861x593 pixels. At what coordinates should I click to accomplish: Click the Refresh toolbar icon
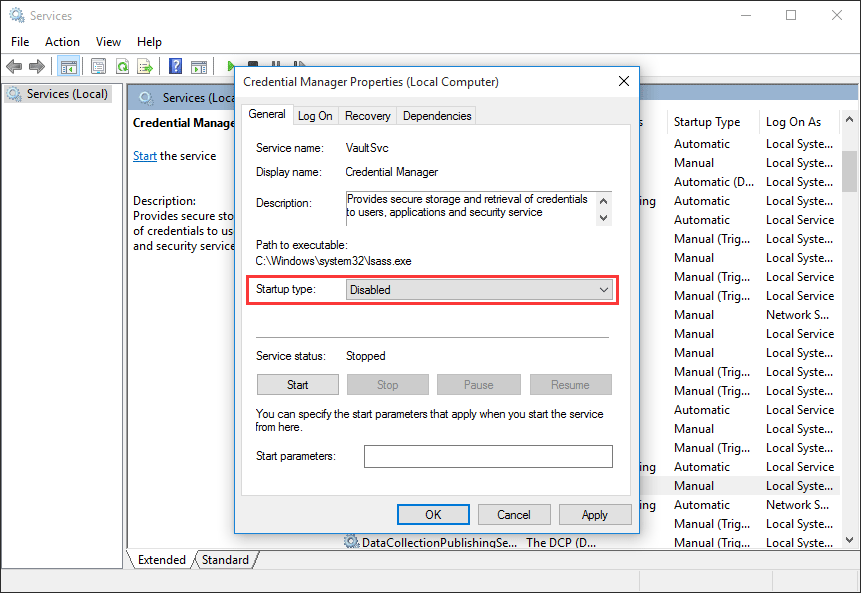(x=122, y=67)
